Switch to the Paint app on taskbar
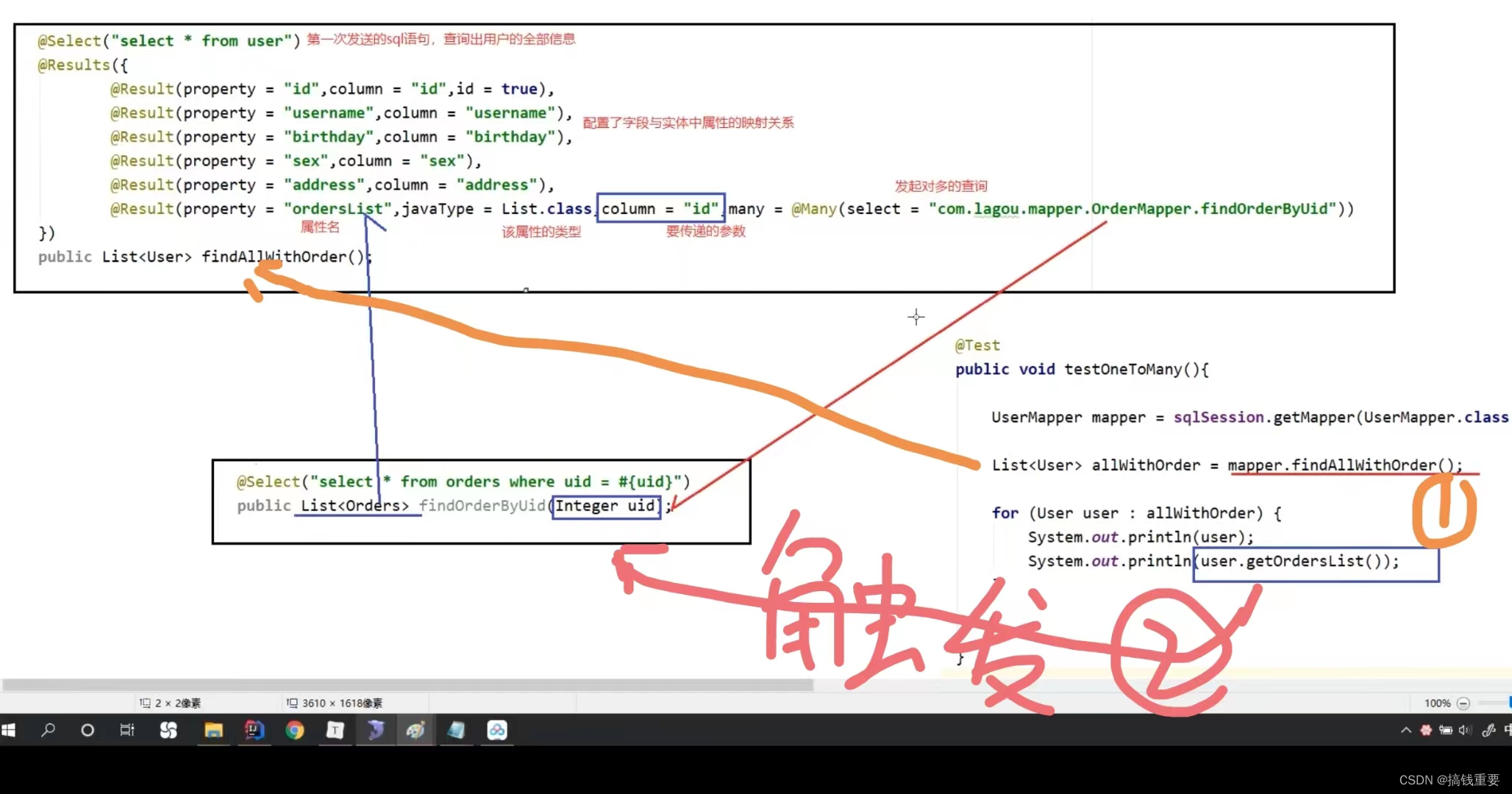1512x794 pixels. pyautogui.click(x=416, y=730)
